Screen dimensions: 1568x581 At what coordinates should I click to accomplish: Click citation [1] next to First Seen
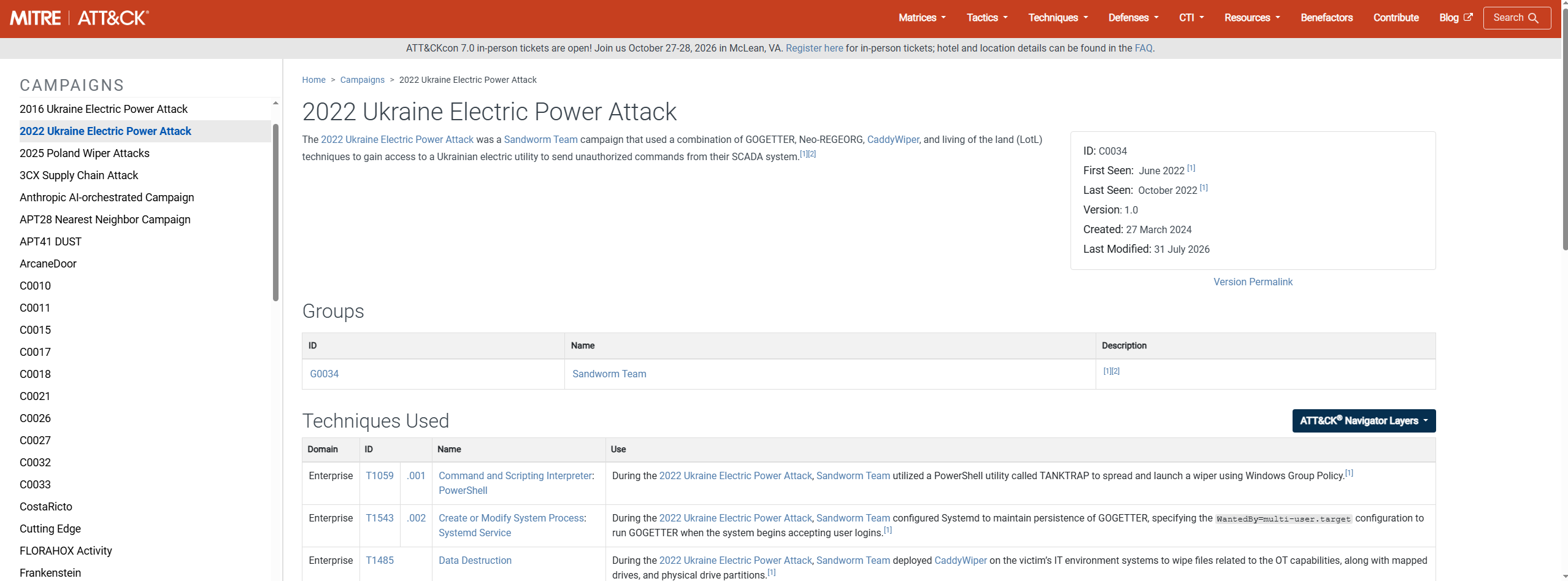tap(1191, 168)
